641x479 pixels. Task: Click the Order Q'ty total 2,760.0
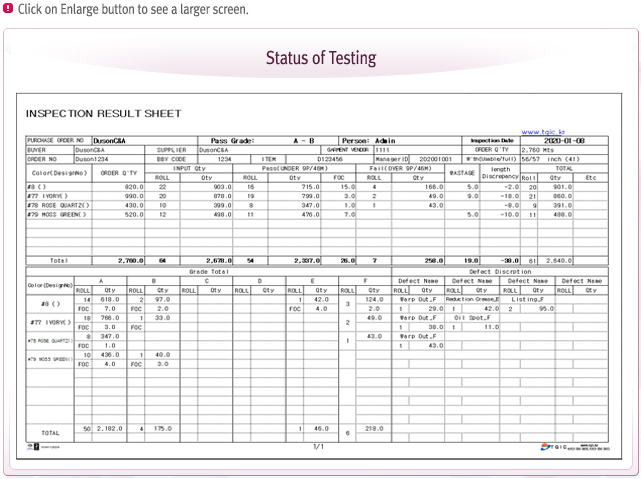point(125,260)
